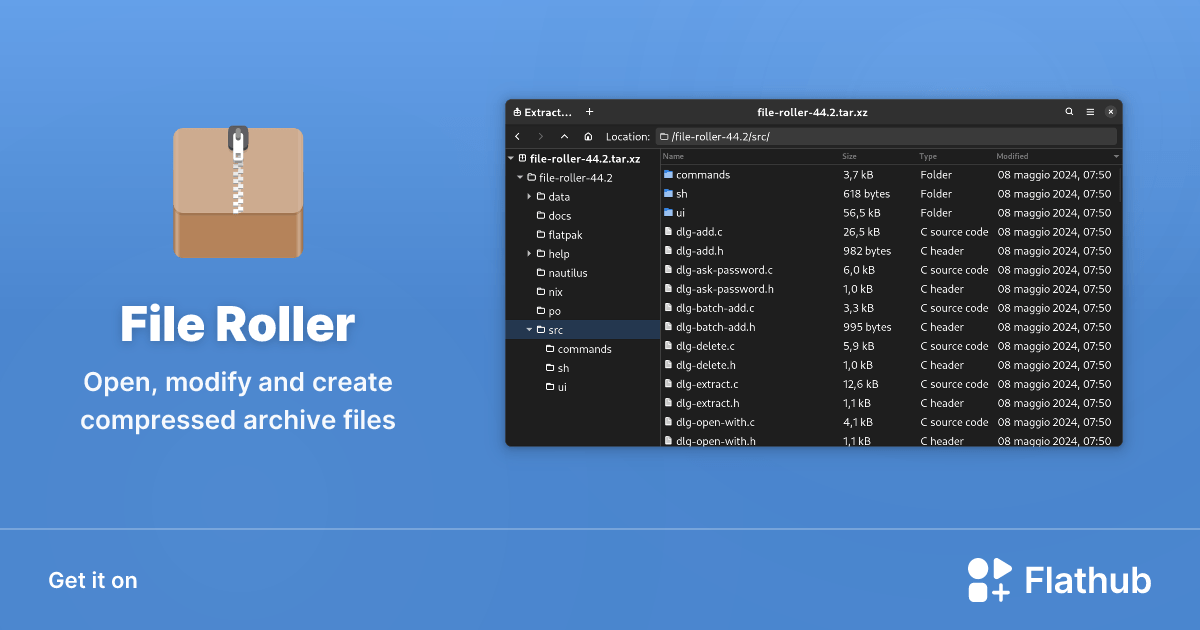Sort by the Name column header
Viewport: 1200px width, 630px height.
(x=673, y=156)
